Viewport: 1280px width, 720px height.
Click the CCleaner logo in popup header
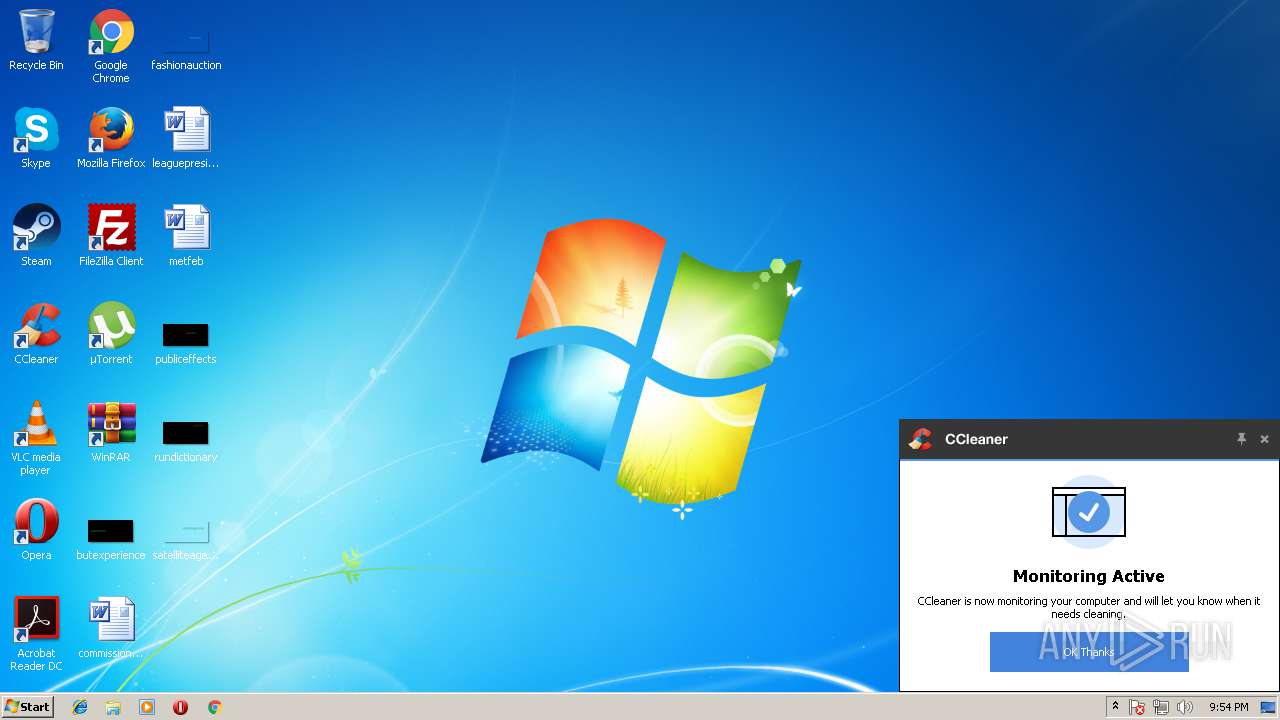[x=921, y=439]
